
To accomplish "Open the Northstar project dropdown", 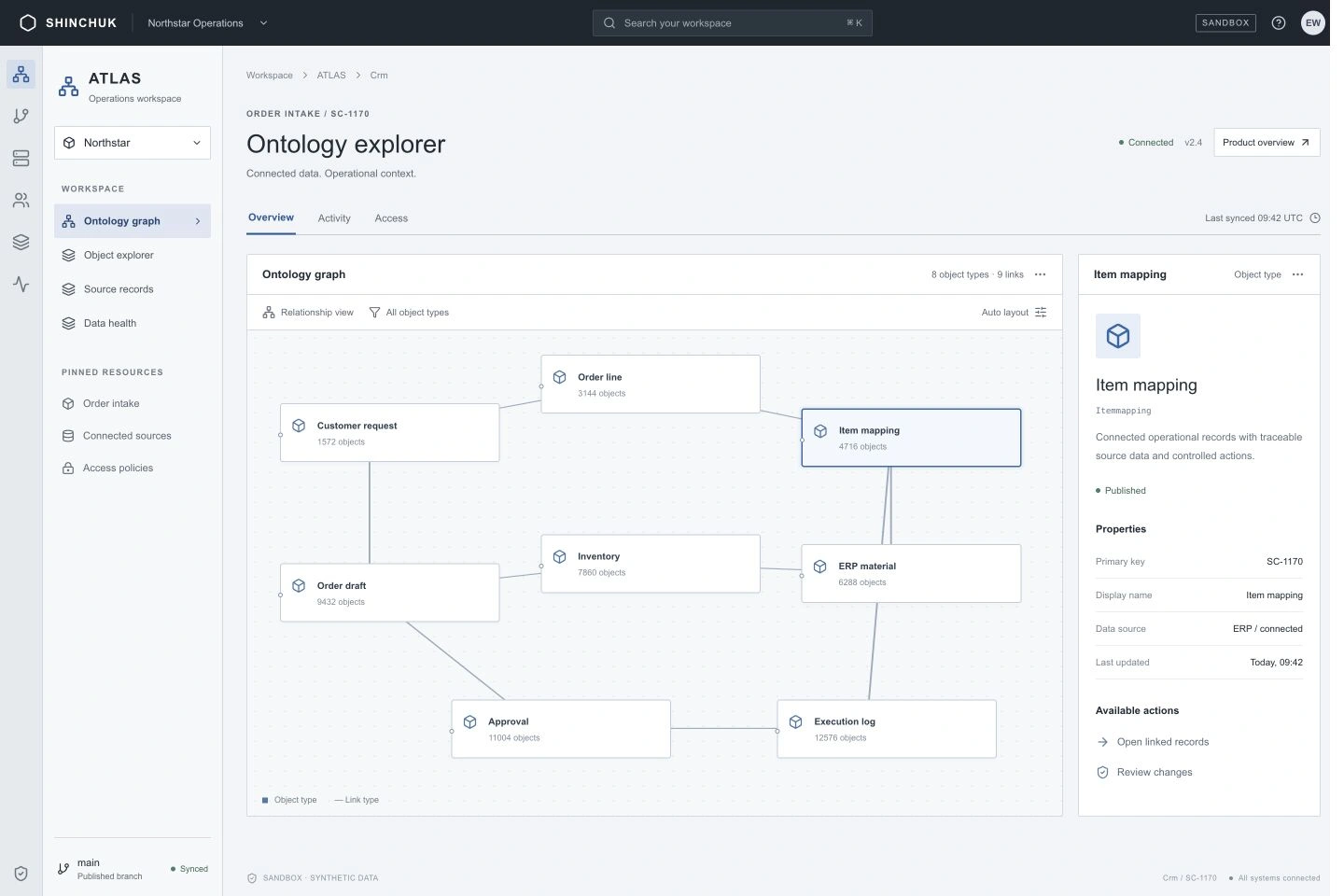I will (133, 143).
